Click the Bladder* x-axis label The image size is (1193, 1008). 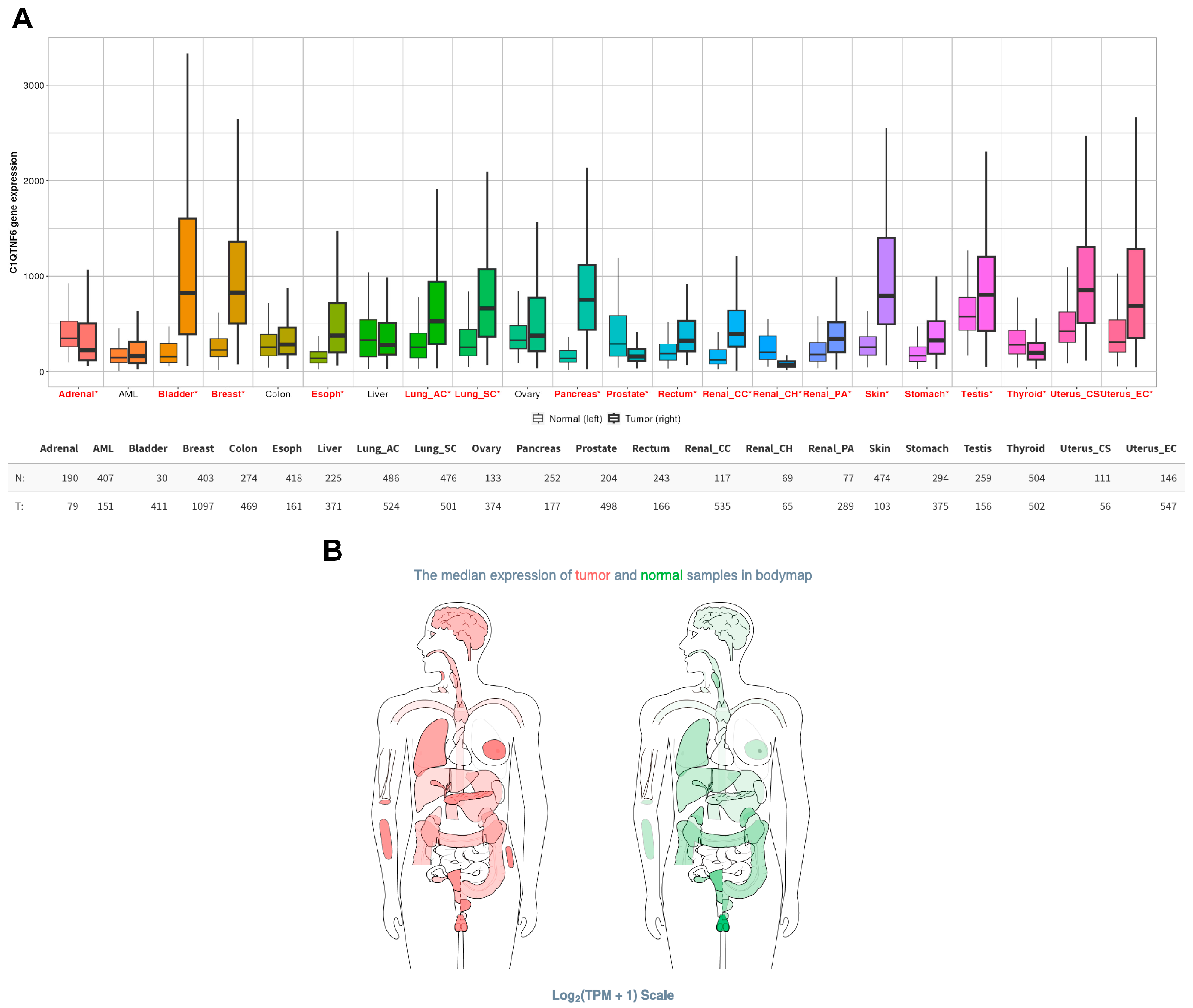click(178, 394)
